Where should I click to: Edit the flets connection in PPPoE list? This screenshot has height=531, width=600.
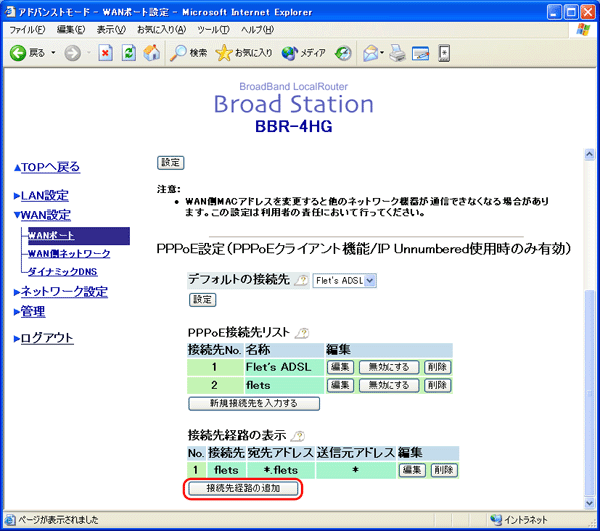pos(341,385)
